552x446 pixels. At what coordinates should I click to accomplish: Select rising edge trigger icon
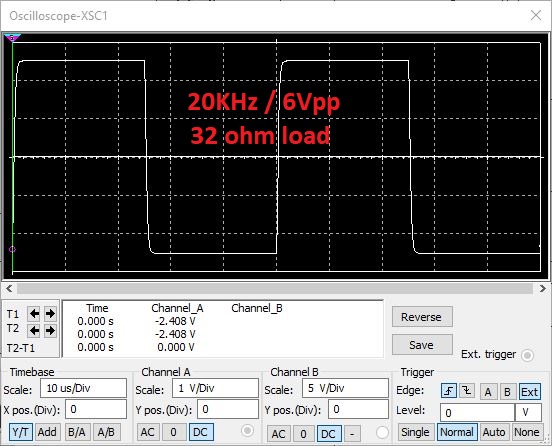pyautogui.click(x=449, y=391)
